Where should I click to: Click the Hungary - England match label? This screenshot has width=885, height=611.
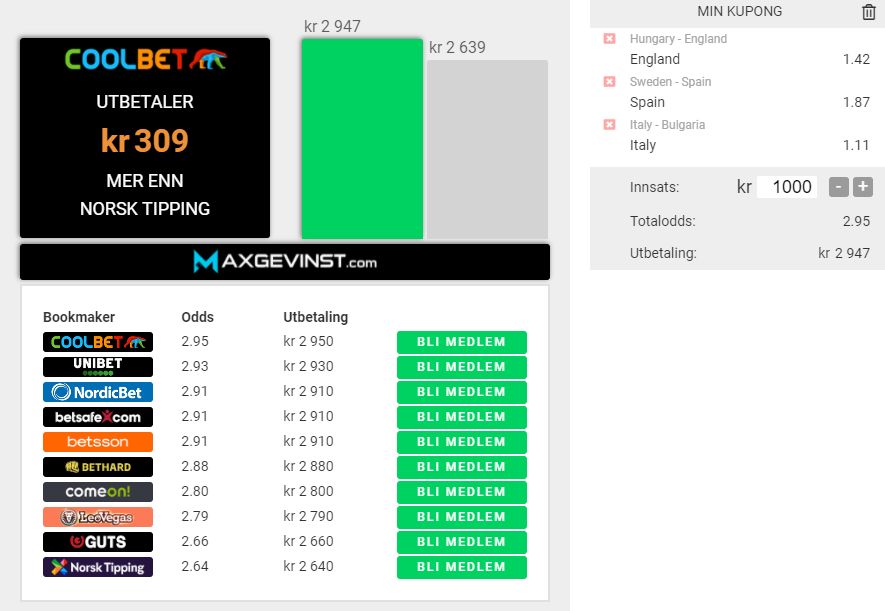click(678, 39)
